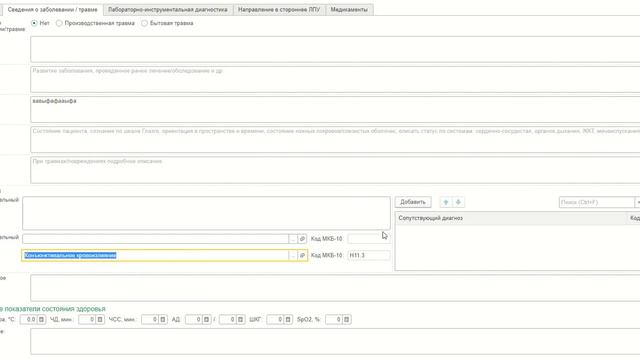Image resolution: width=640 pixels, height=360 pixels.
Task: Click the bottom text area under health indicators
Action: [x=335, y=341]
